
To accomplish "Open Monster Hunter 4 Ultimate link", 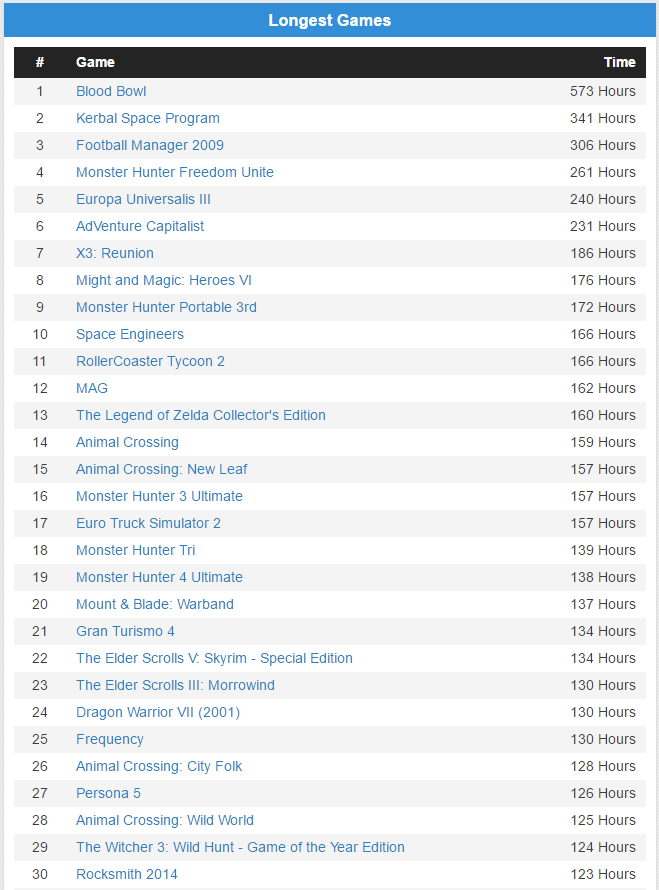I will (x=159, y=577).
